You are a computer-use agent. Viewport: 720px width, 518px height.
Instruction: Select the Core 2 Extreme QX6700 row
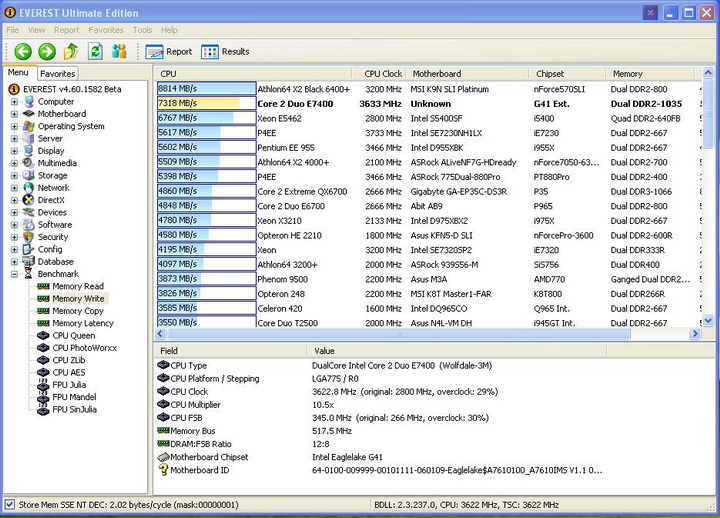click(x=428, y=191)
